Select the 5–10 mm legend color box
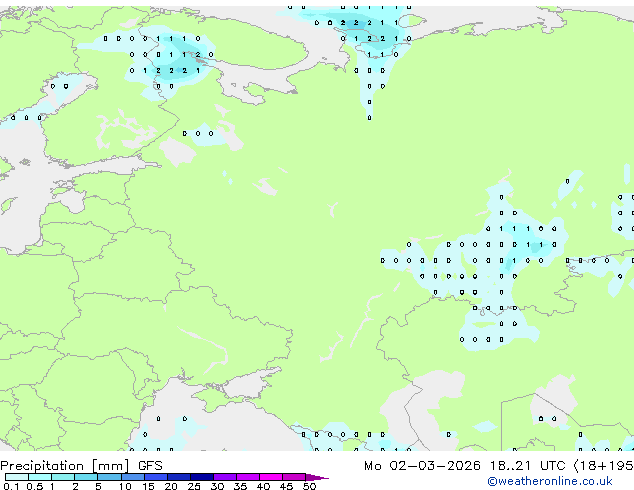Image resolution: width=634 pixels, height=490 pixels. pyautogui.click(x=110, y=477)
